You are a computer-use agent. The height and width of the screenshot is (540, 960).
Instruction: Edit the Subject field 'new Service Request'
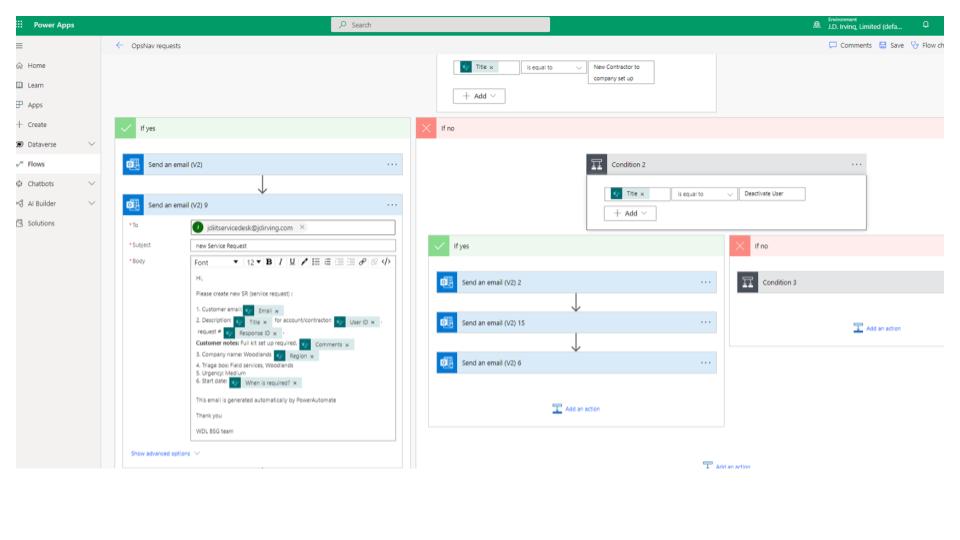[x=293, y=246]
